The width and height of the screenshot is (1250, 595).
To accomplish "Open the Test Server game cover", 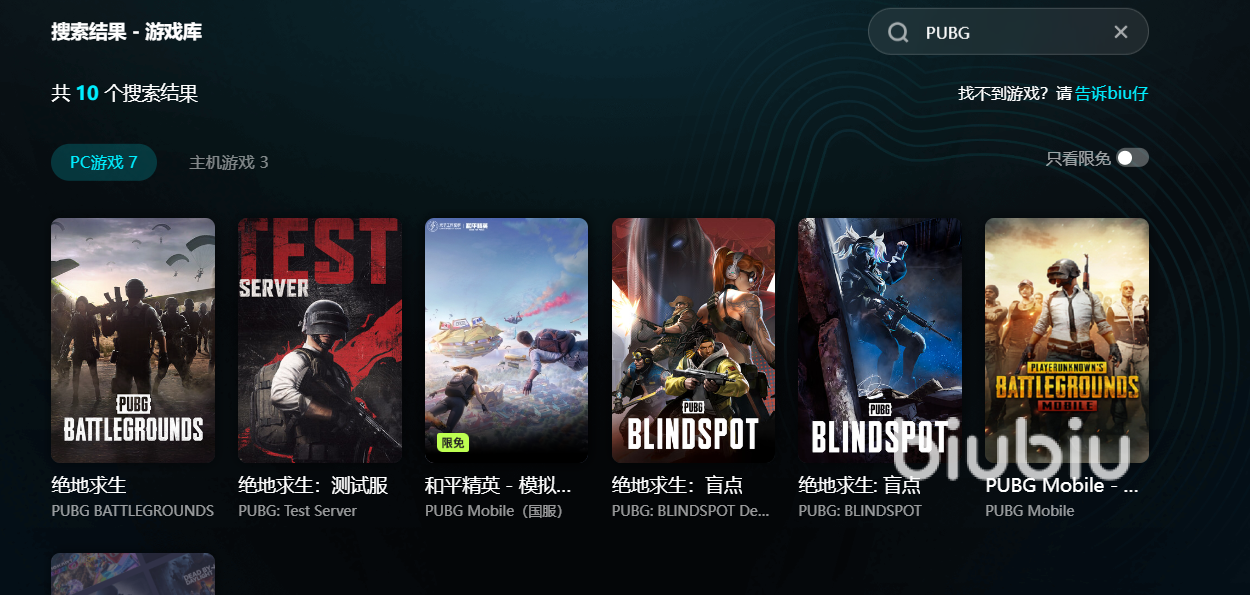I will coord(320,340).
